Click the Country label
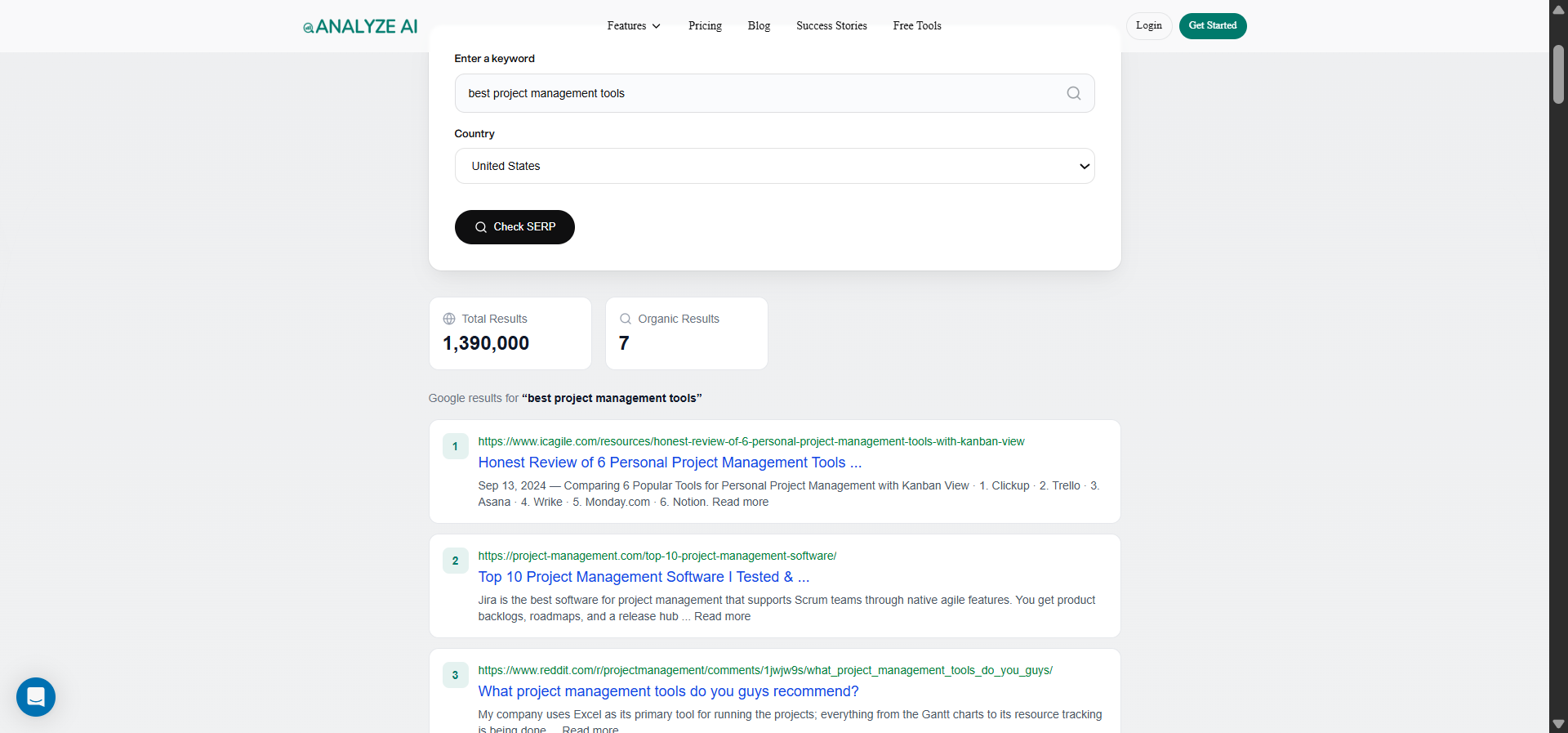 click(474, 134)
